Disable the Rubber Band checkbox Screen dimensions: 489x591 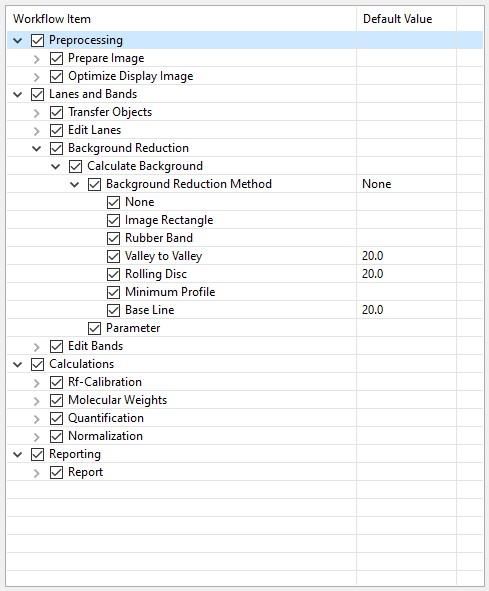pyautogui.click(x=113, y=238)
